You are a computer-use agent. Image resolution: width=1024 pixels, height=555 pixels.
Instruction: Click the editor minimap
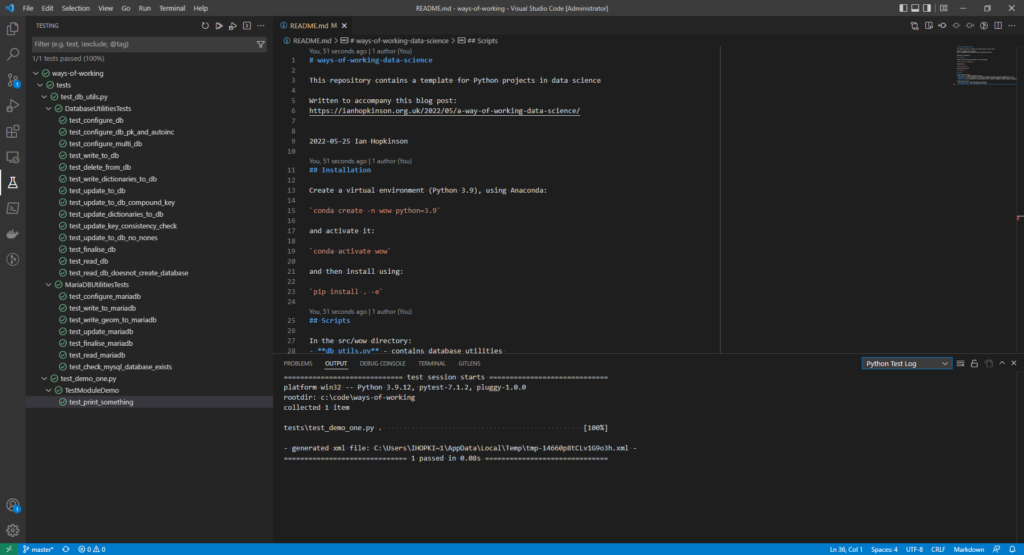pyautogui.click(x=985, y=65)
